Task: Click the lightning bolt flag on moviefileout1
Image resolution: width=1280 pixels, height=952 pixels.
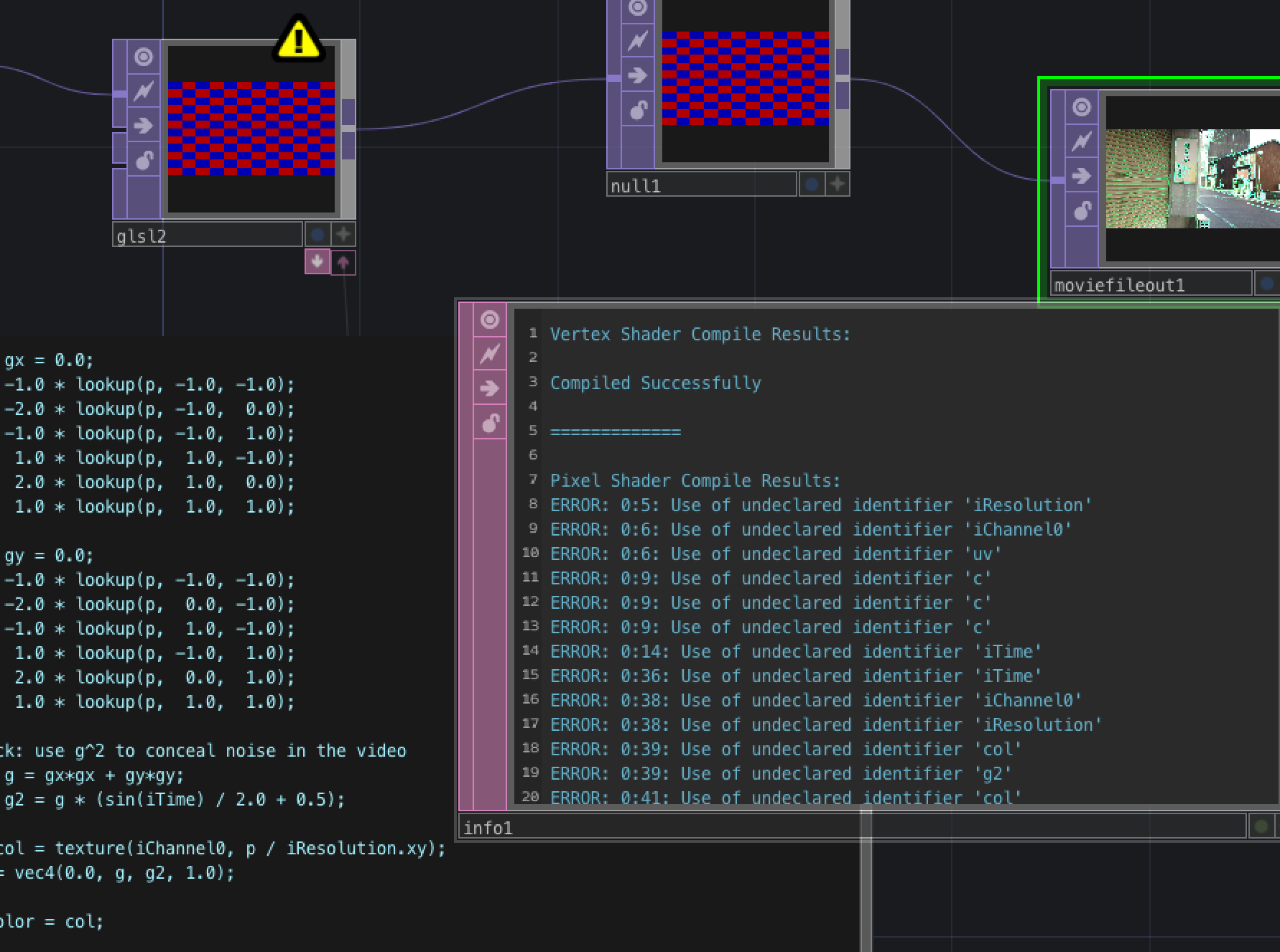Action: coord(1080,142)
